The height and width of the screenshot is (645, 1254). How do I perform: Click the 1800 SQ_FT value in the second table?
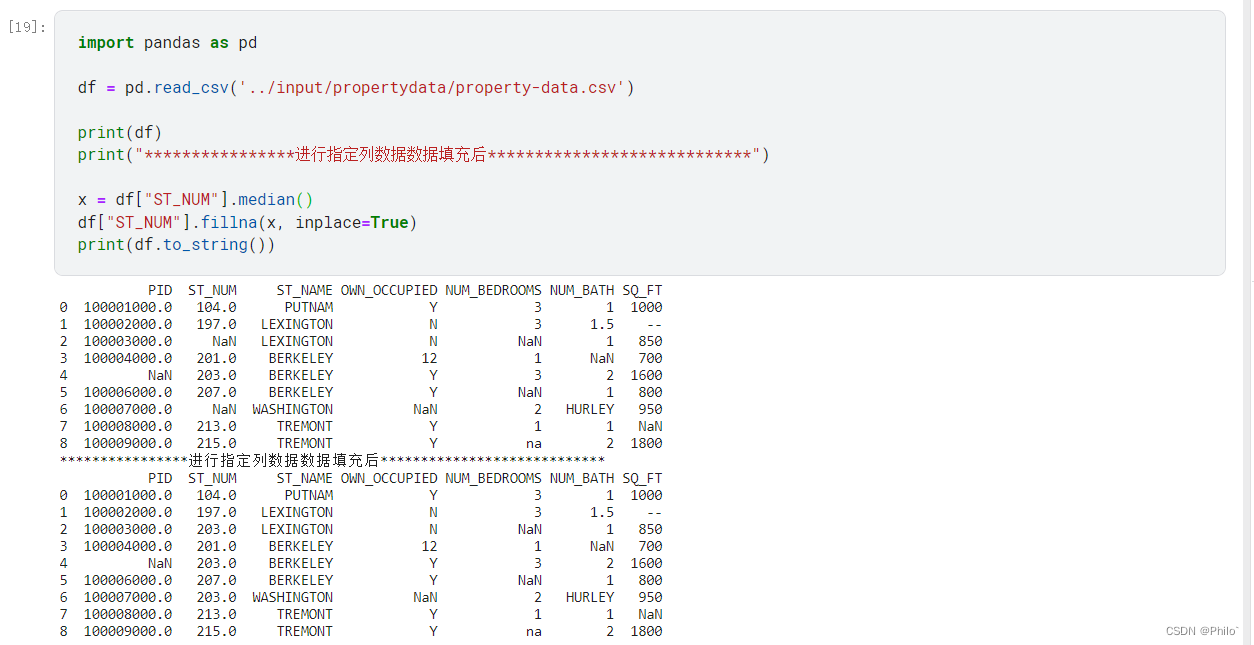click(x=646, y=631)
